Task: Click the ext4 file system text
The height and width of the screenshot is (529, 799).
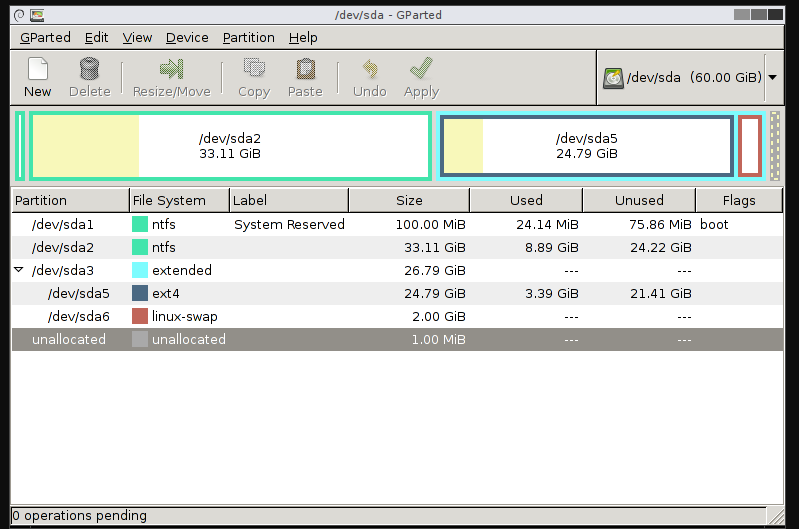Action: click(166, 293)
